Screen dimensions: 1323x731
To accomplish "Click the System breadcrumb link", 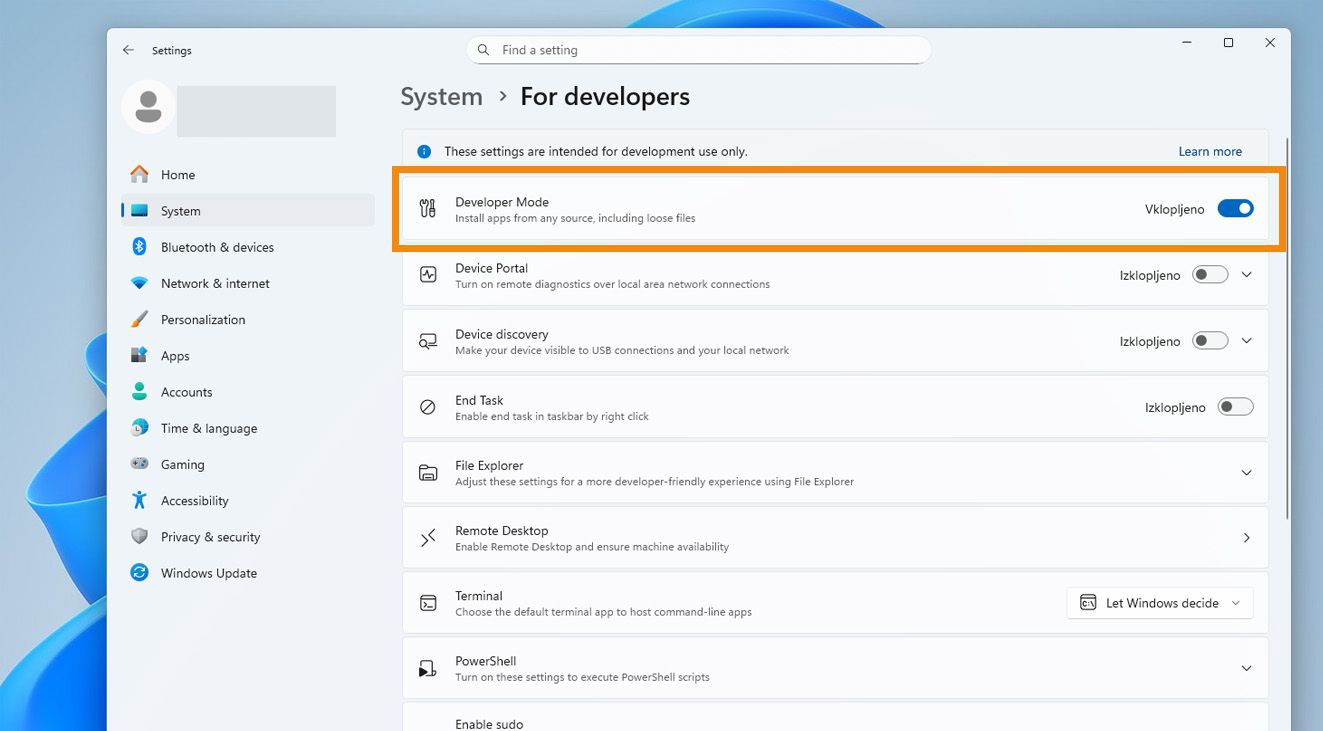I will click(x=441, y=97).
